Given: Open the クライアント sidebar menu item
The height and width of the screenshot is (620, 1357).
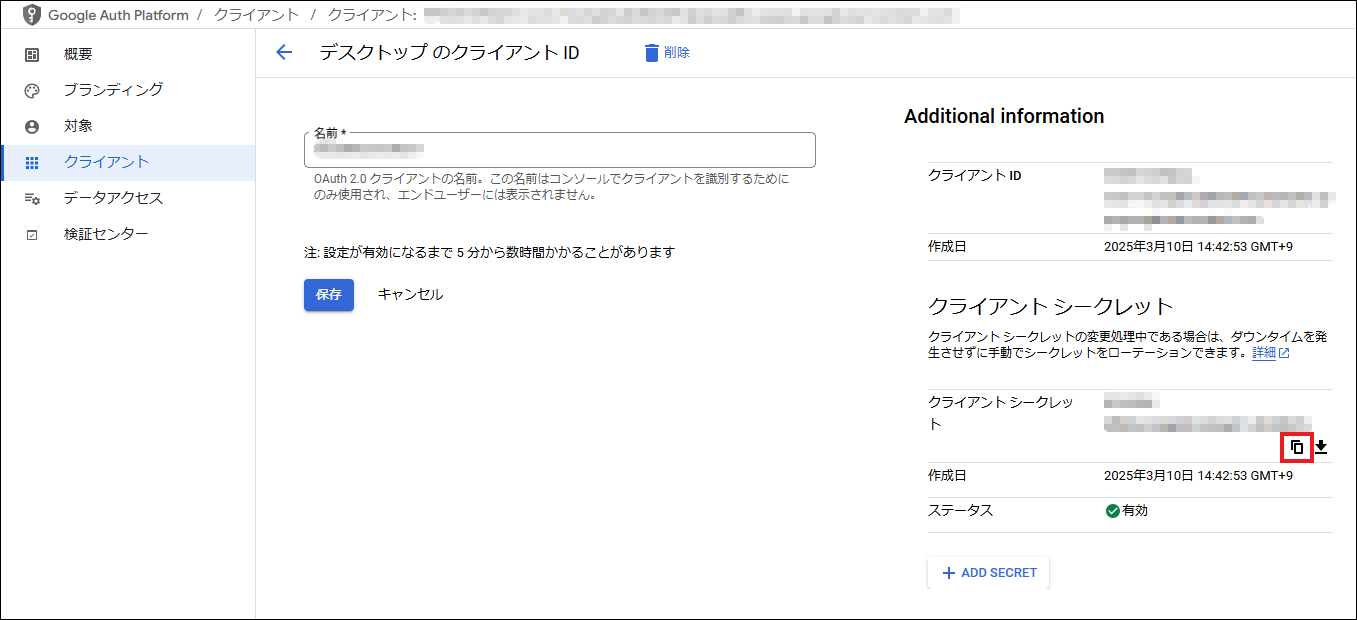Looking at the screenshot, I should click(x=107, y=162).
